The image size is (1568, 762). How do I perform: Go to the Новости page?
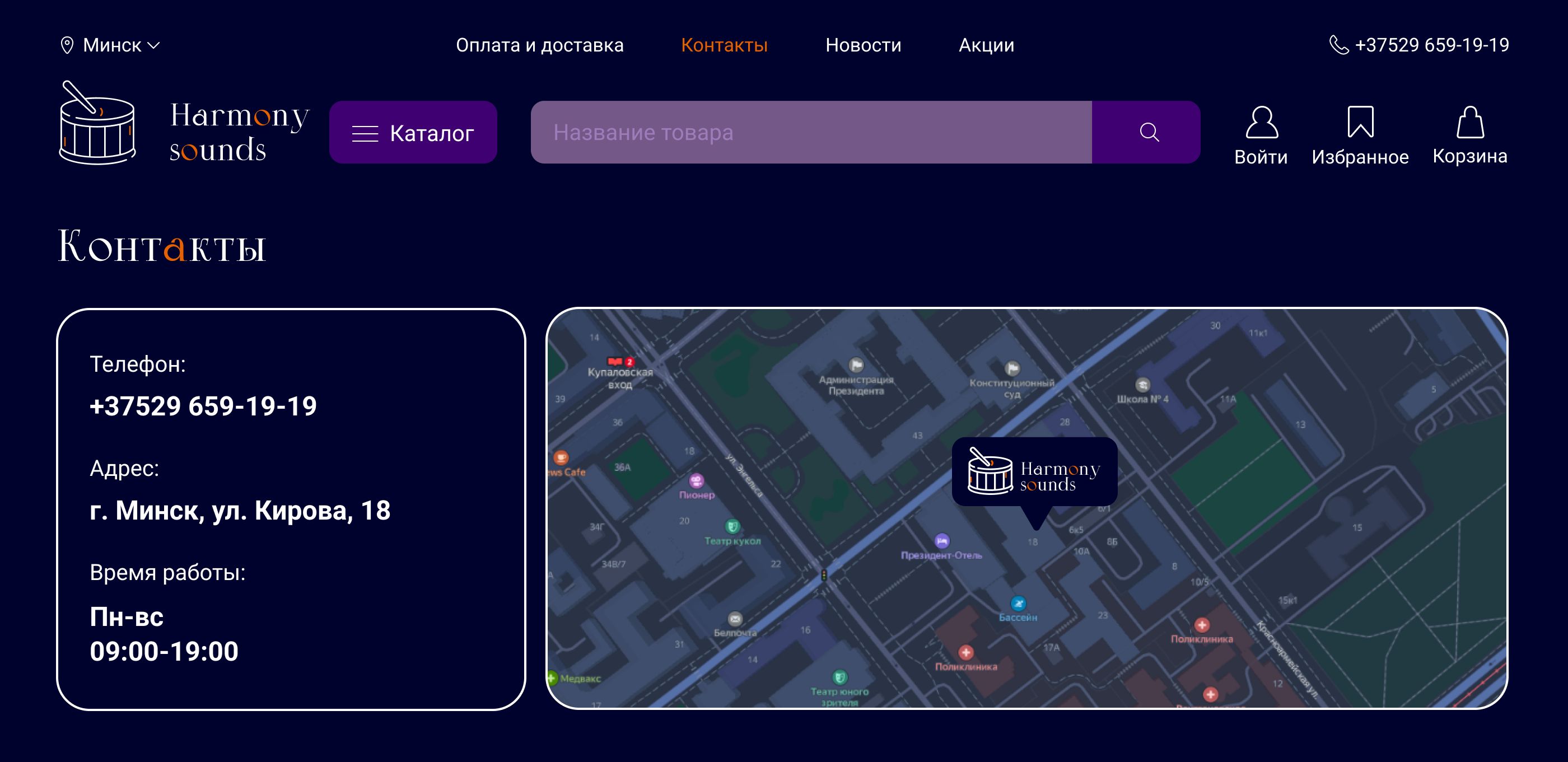tap(863, 45)
